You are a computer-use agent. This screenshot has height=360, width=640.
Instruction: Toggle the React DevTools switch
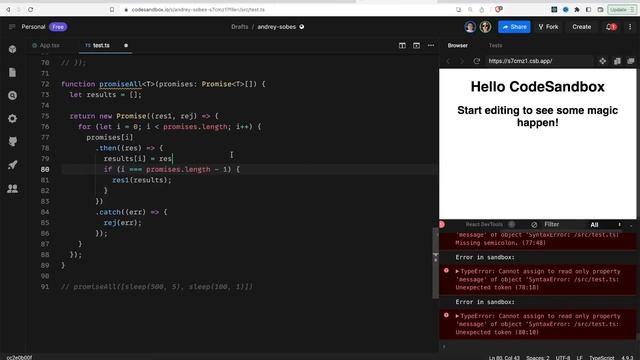pos(511,224)
